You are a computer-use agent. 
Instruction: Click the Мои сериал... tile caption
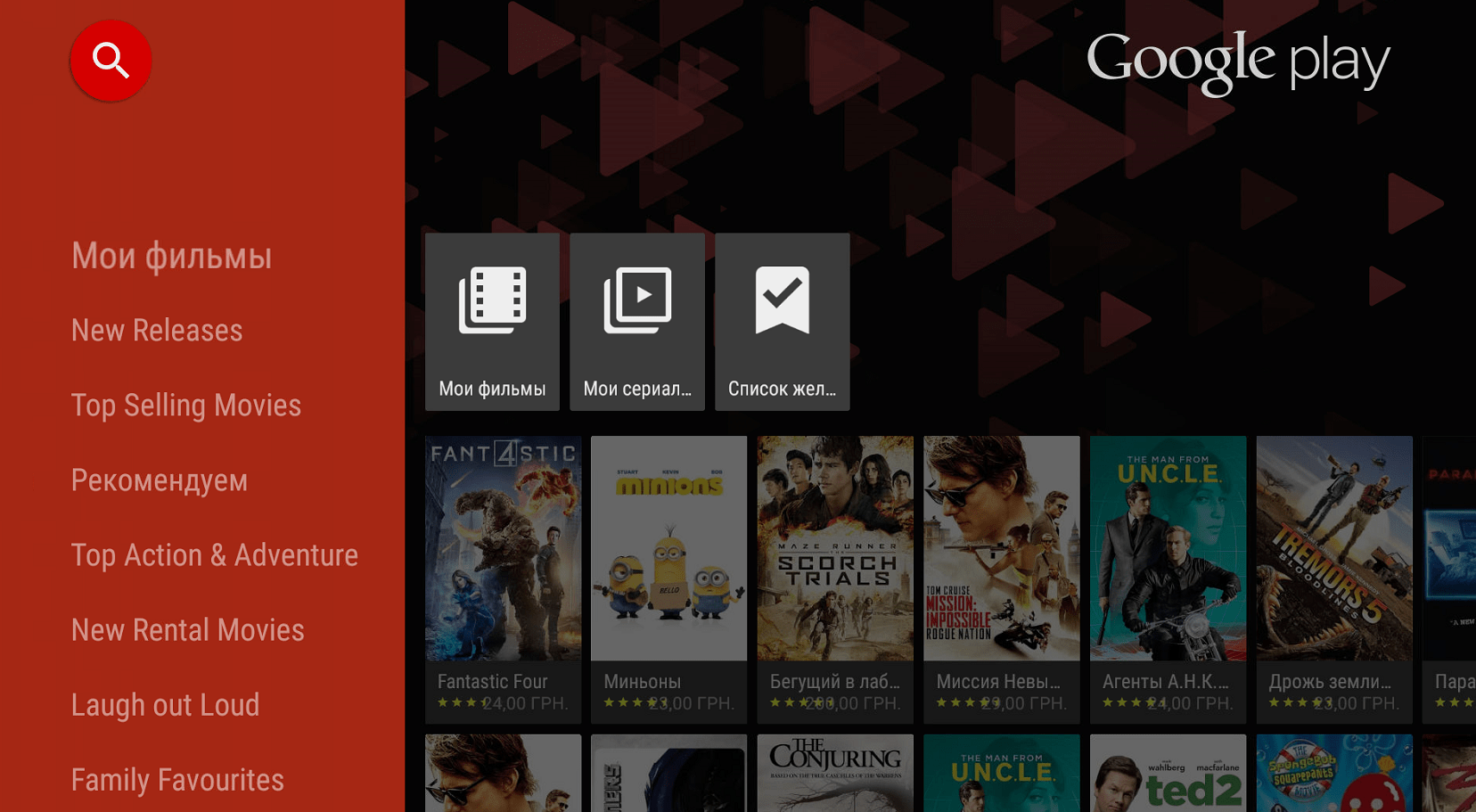coord(637,389)
